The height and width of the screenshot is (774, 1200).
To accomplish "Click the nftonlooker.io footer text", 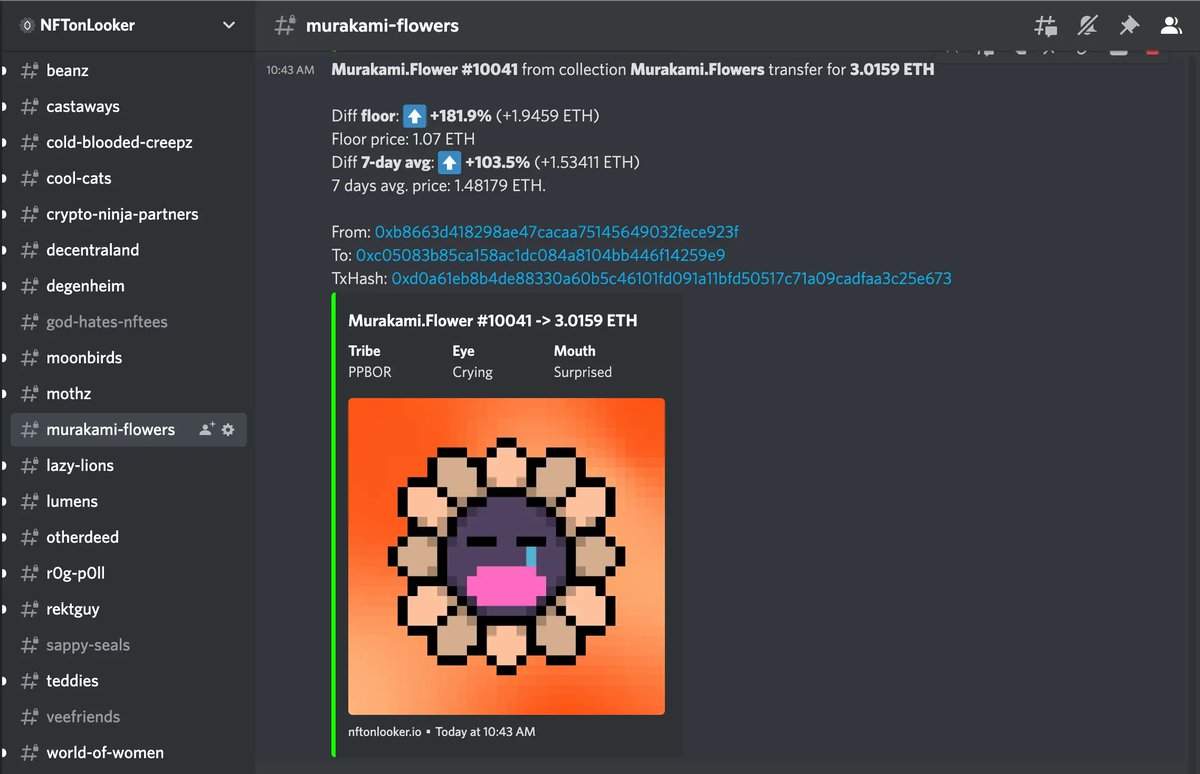I will tap(386, 732).
